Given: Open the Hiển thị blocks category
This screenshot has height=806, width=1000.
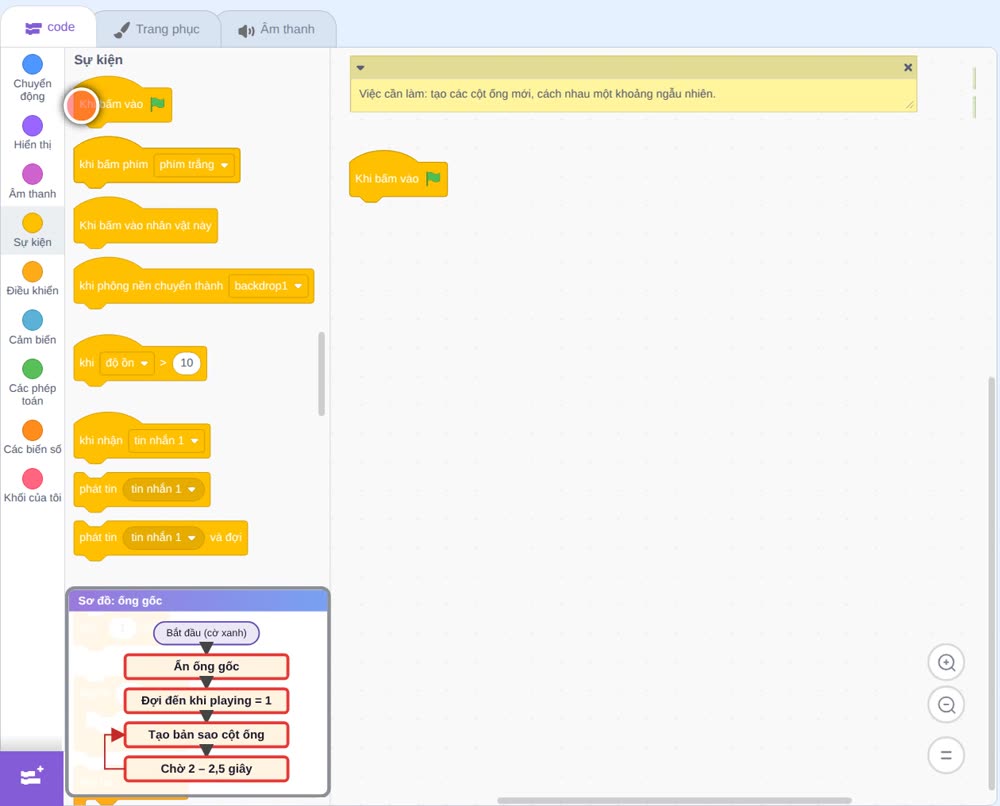Looking at the screenshot, I should pos(32,133).
